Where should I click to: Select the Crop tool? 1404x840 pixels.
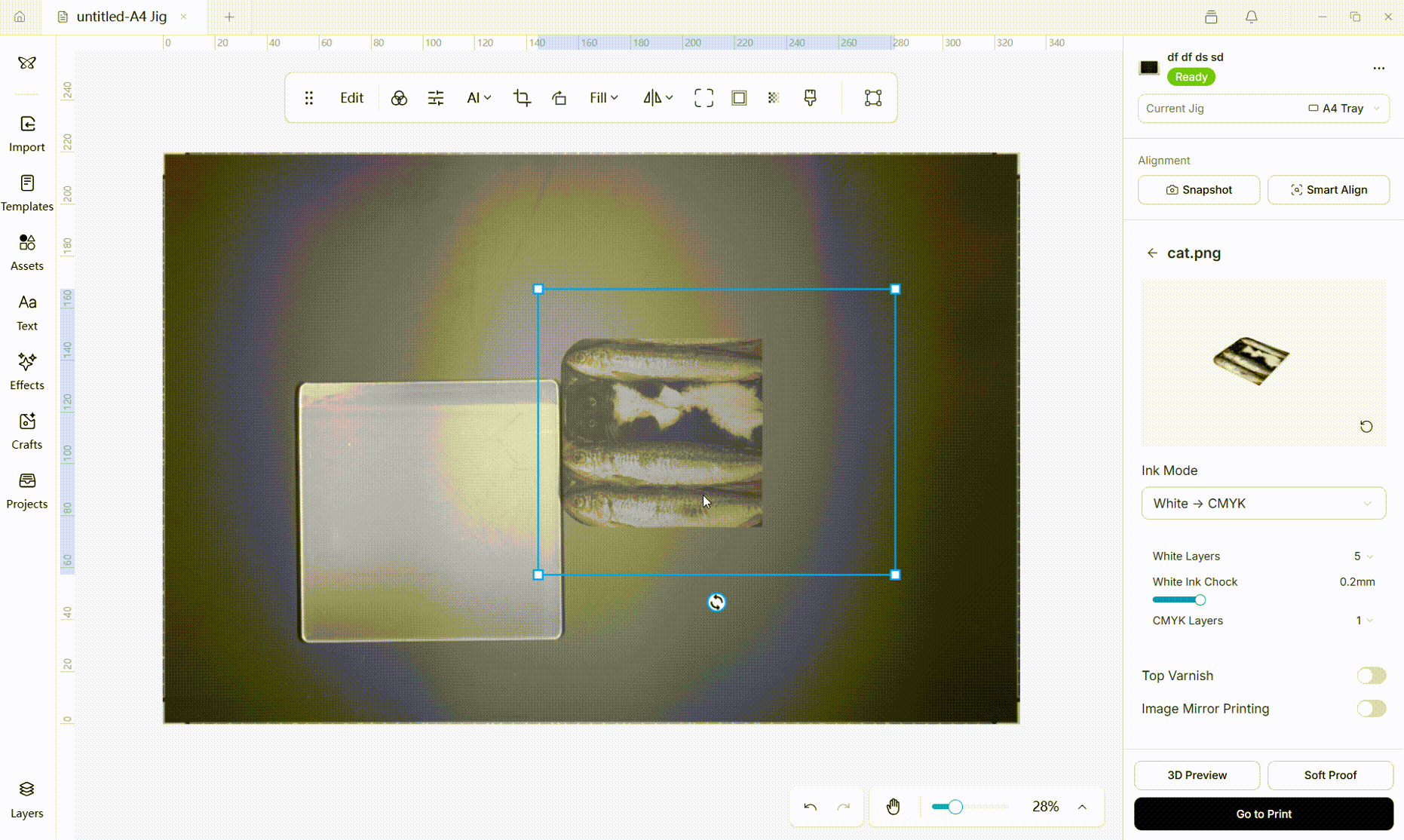tap(522, 98)
